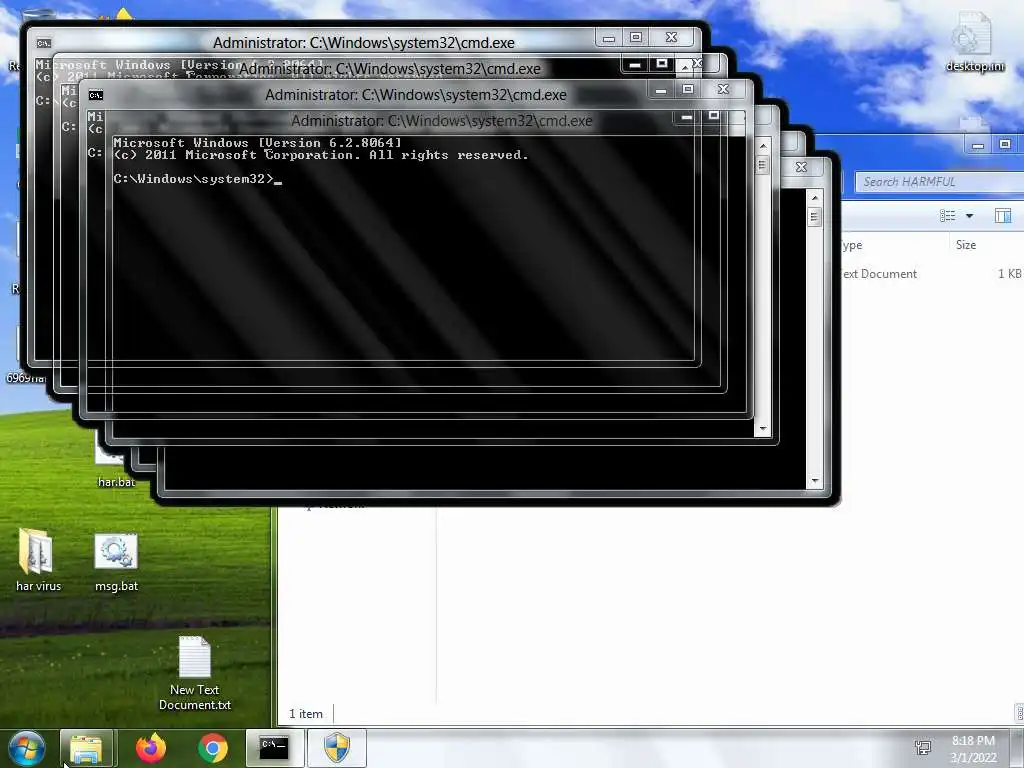Minimize the front cmd.exe window

point(686,116)
